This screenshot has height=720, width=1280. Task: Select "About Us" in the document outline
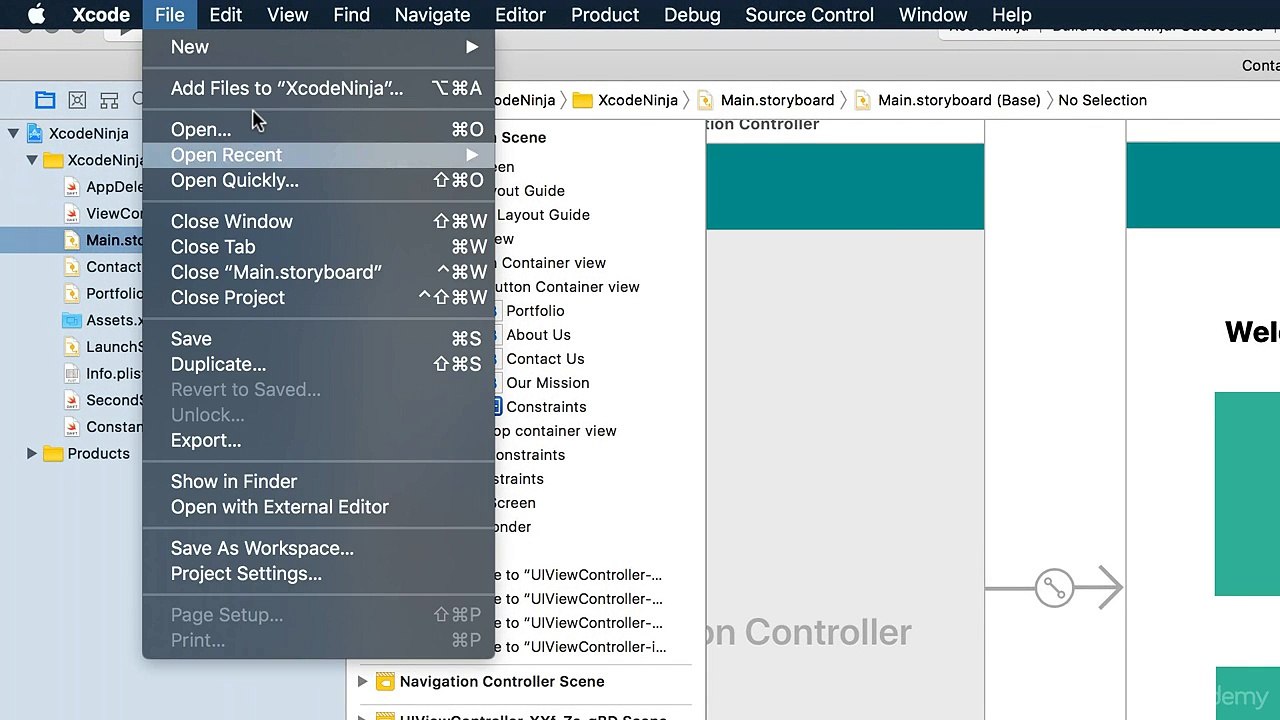(x=538, y=335)
